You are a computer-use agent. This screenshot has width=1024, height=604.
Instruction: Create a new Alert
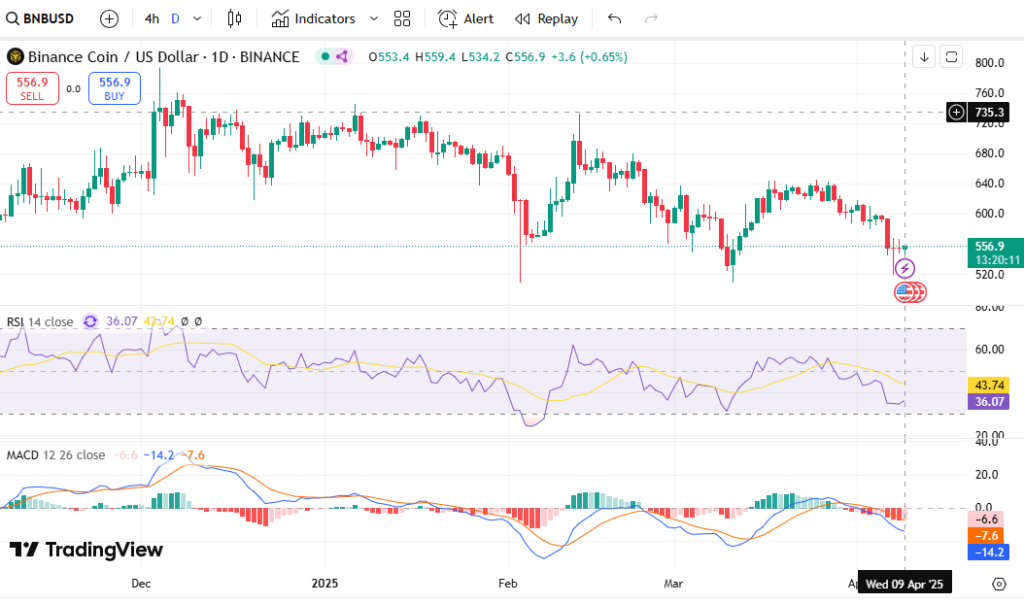pyautogui.click(x=466, y=19)
